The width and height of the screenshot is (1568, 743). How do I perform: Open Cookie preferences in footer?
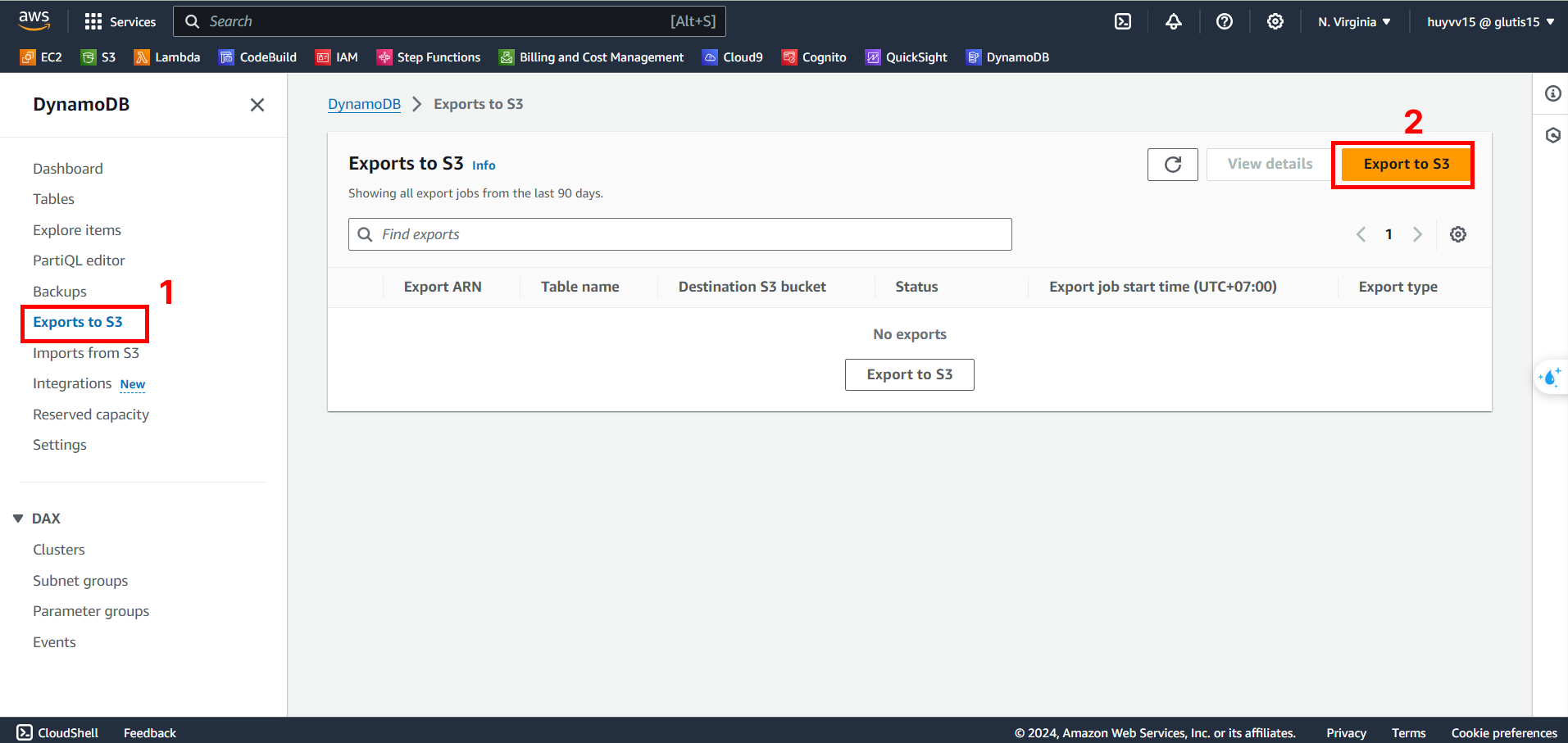(x=1504, y=733)
